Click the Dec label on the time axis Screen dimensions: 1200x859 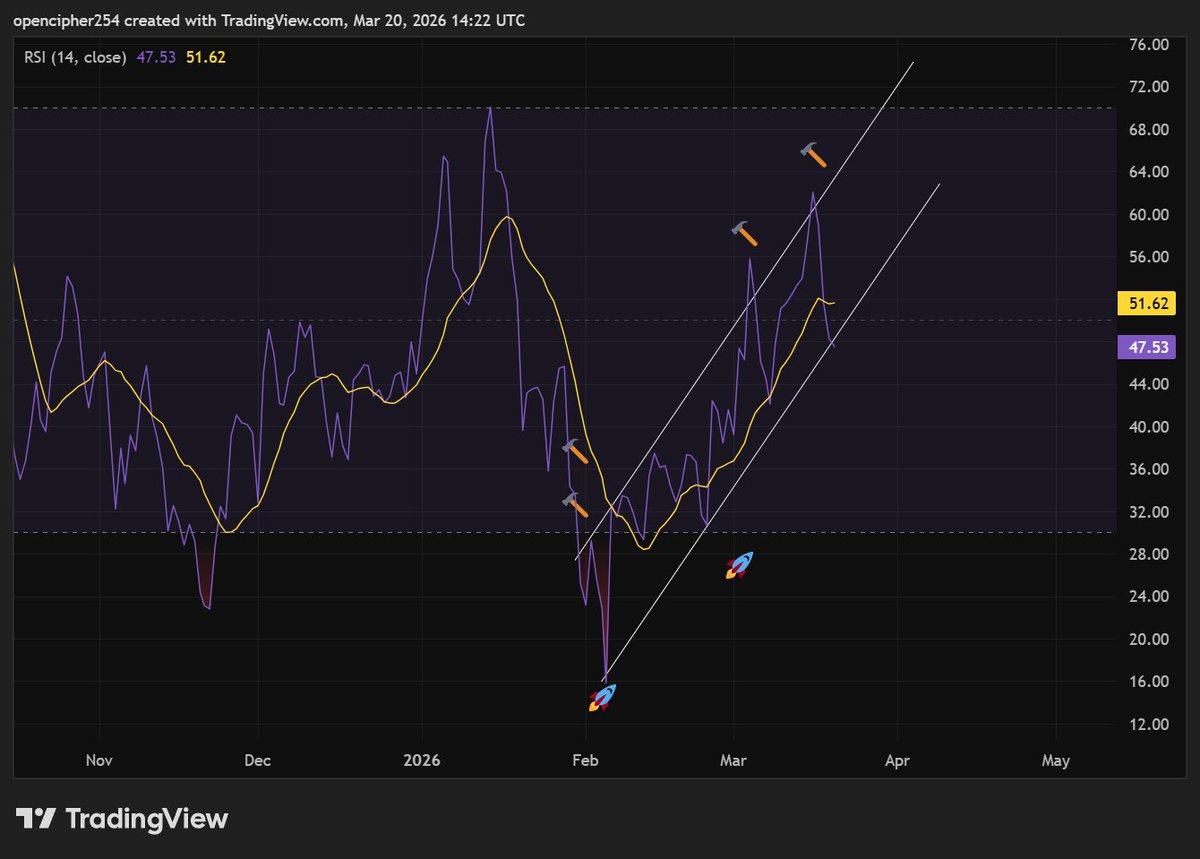(x=258, y=760)
